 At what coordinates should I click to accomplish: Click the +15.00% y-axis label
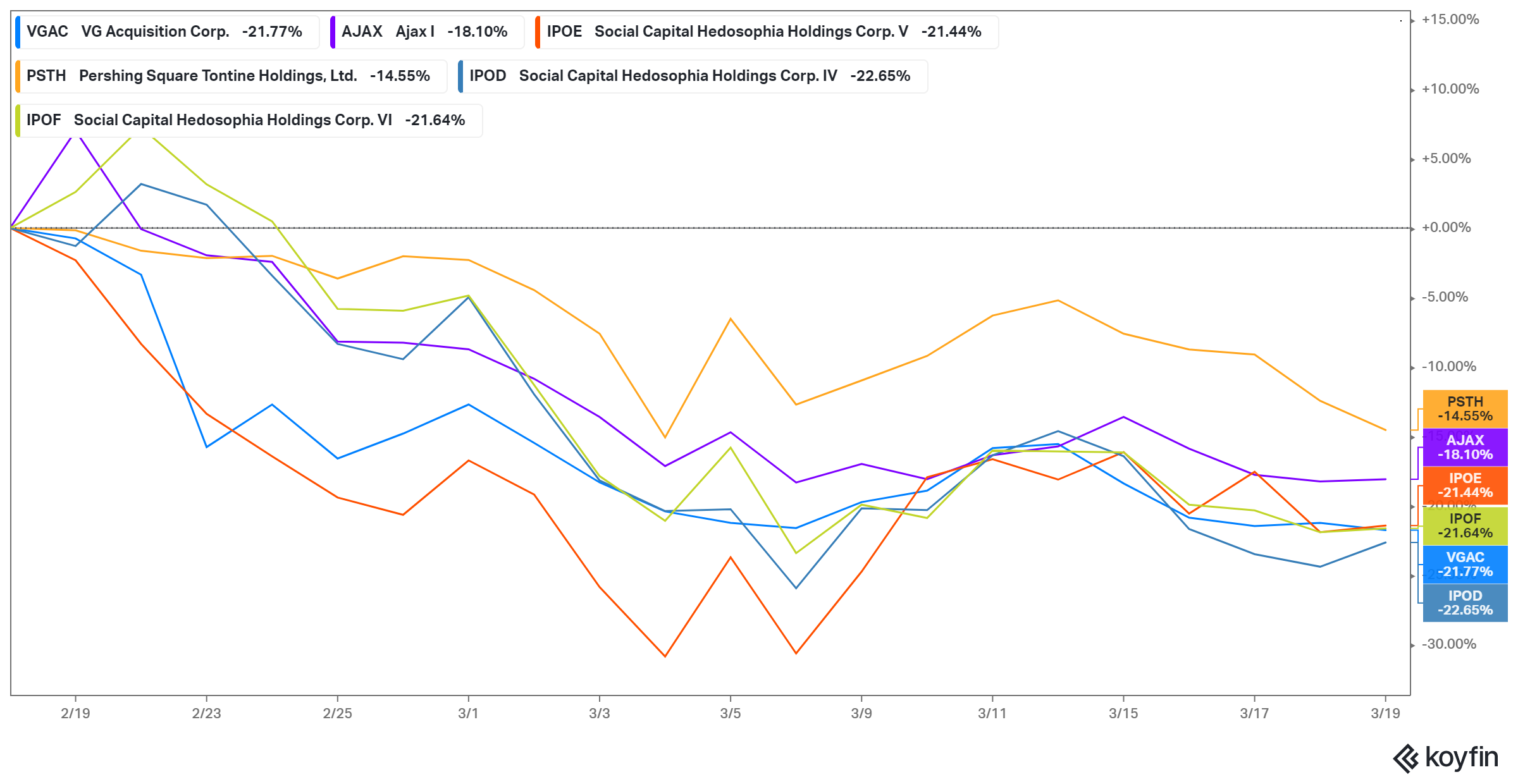pos(1450,20)
